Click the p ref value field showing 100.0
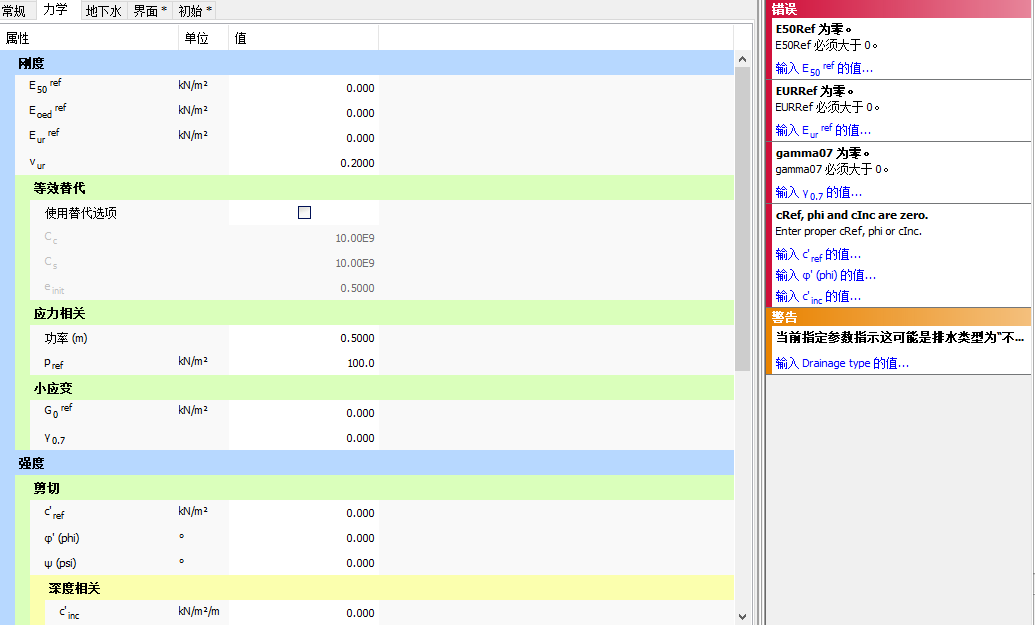Viewport: 1035px width, 625px height. point(304,363)
